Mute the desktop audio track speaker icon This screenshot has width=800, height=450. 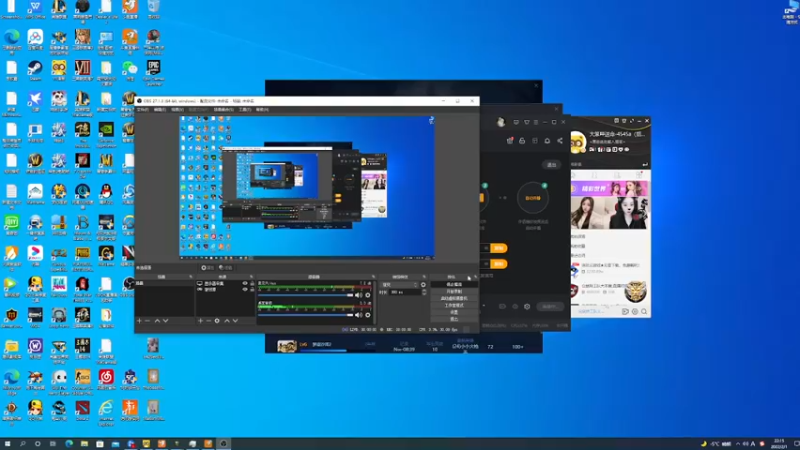coord(359,295)
